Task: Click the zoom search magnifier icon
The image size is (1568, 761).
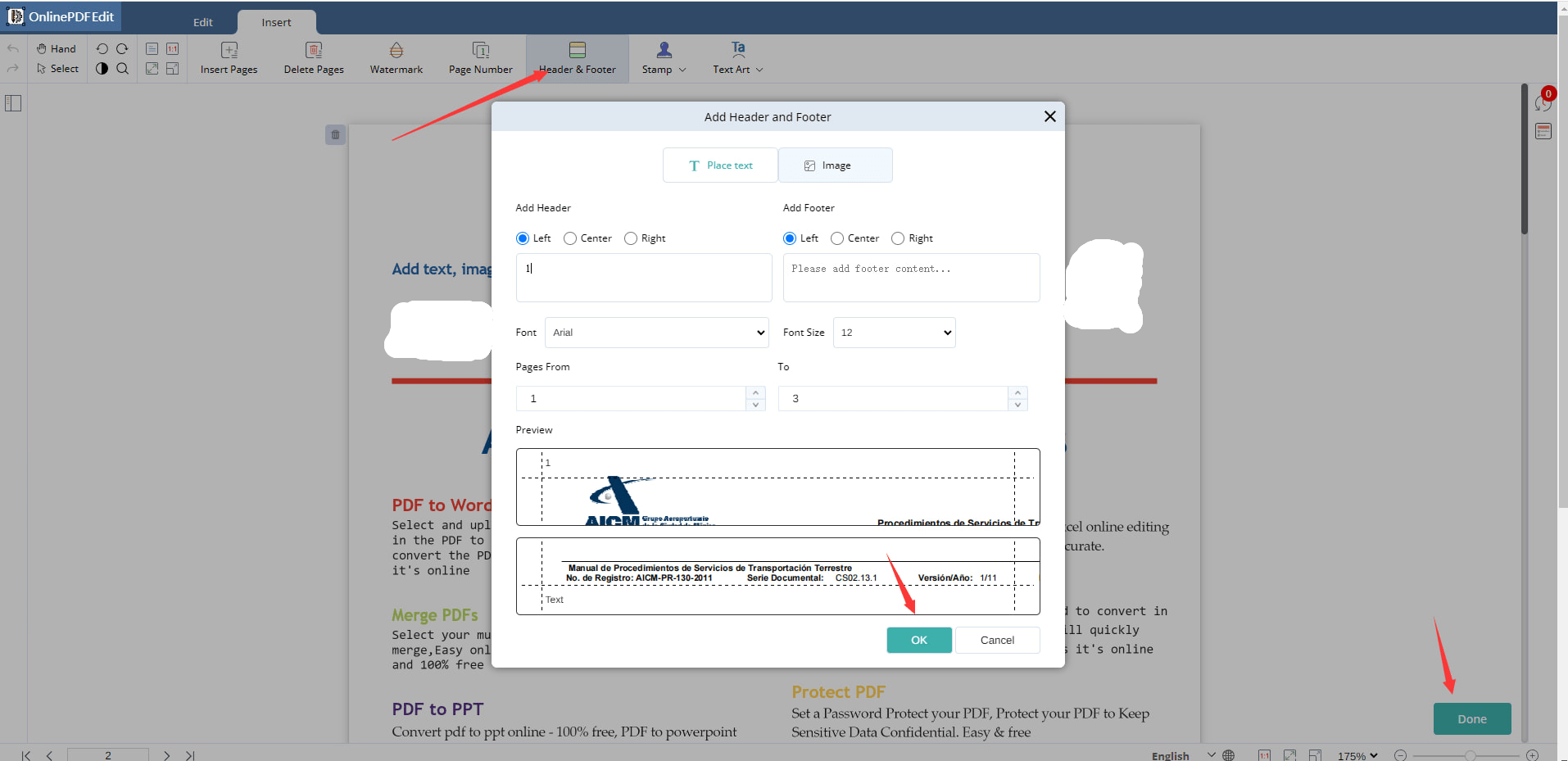Action: click(122, 69)
